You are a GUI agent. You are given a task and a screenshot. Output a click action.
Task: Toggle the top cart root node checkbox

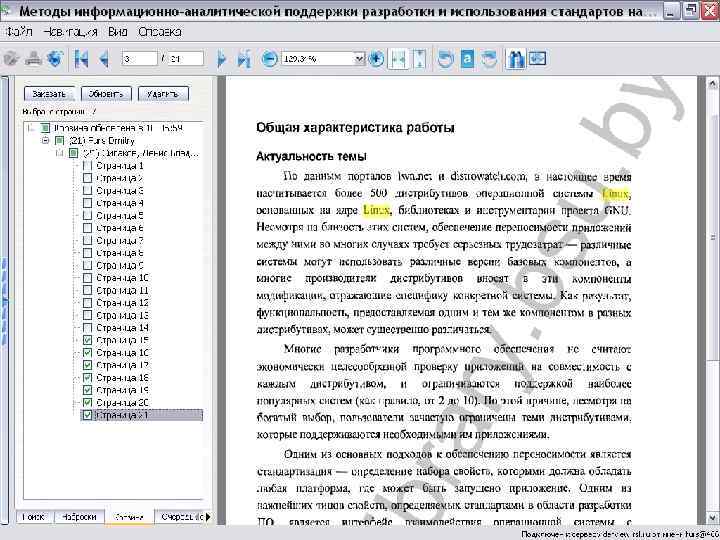pos(45,128)
